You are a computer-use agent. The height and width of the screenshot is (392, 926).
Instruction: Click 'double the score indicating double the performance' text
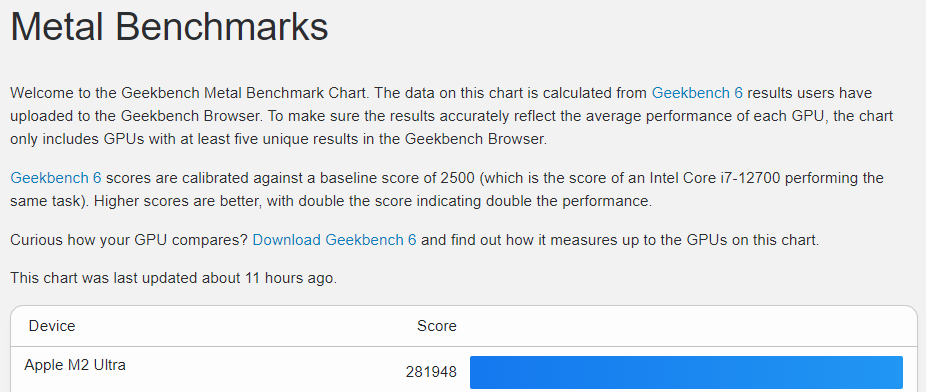(472, 201)
